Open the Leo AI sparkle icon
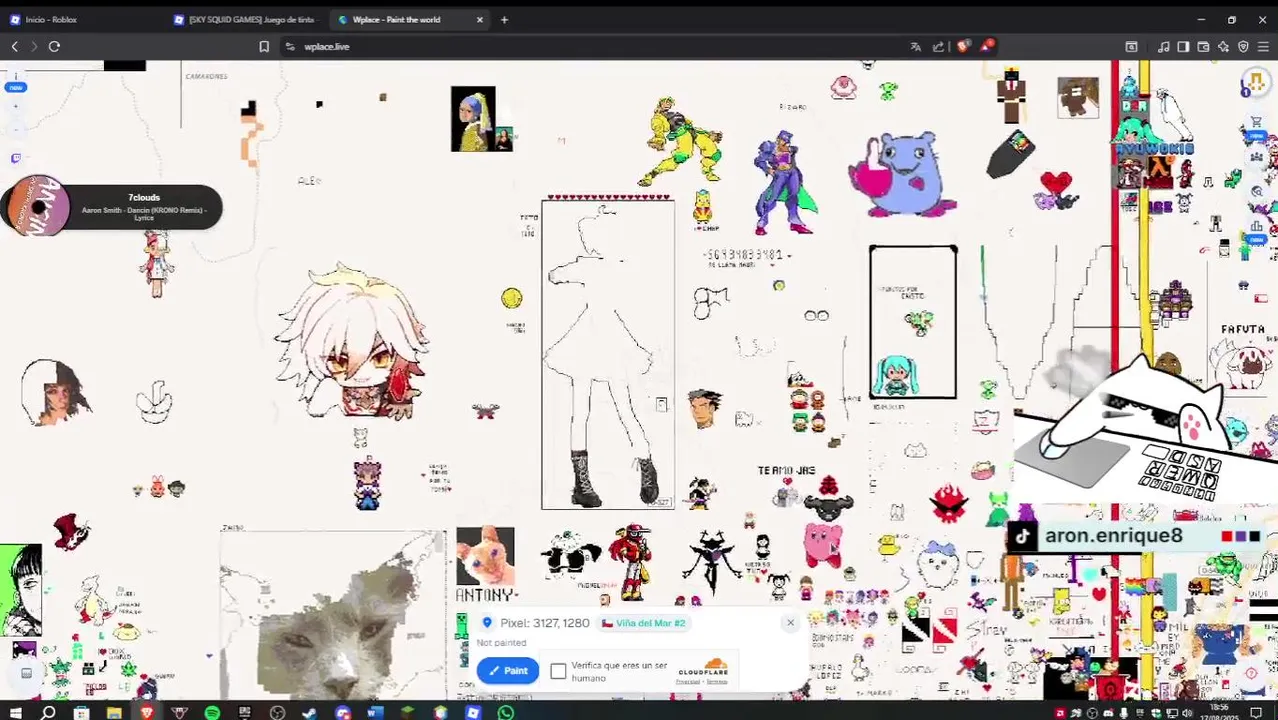 (1223, 46)
